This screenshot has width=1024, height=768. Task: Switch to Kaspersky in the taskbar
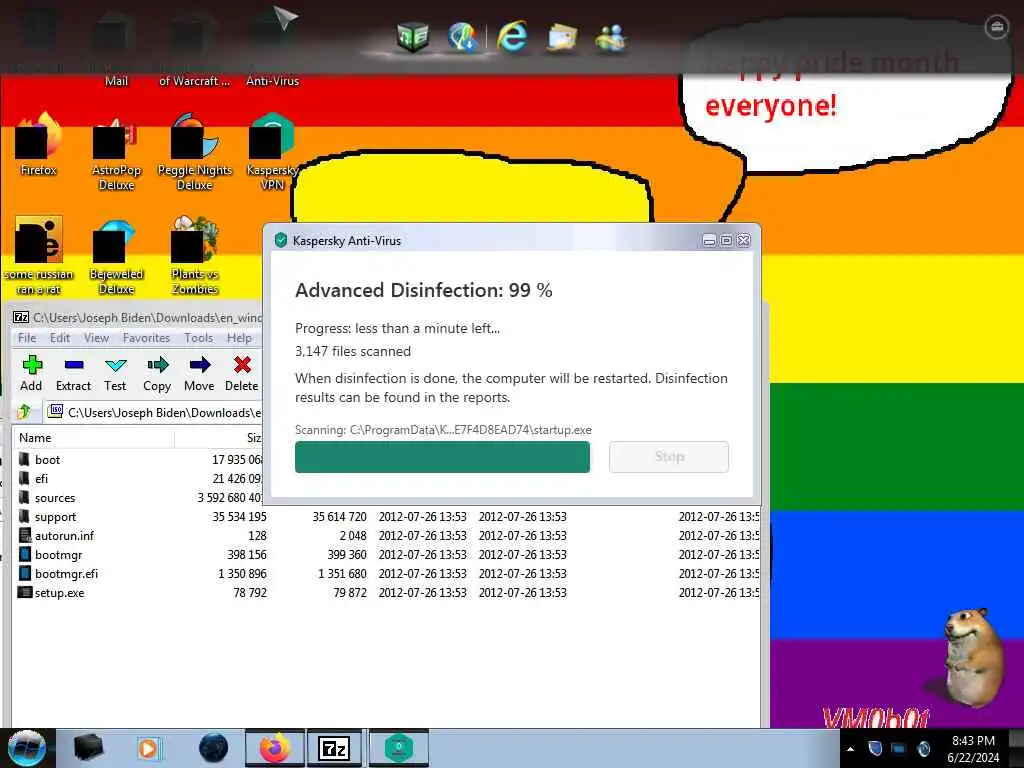tap(399, 748)
